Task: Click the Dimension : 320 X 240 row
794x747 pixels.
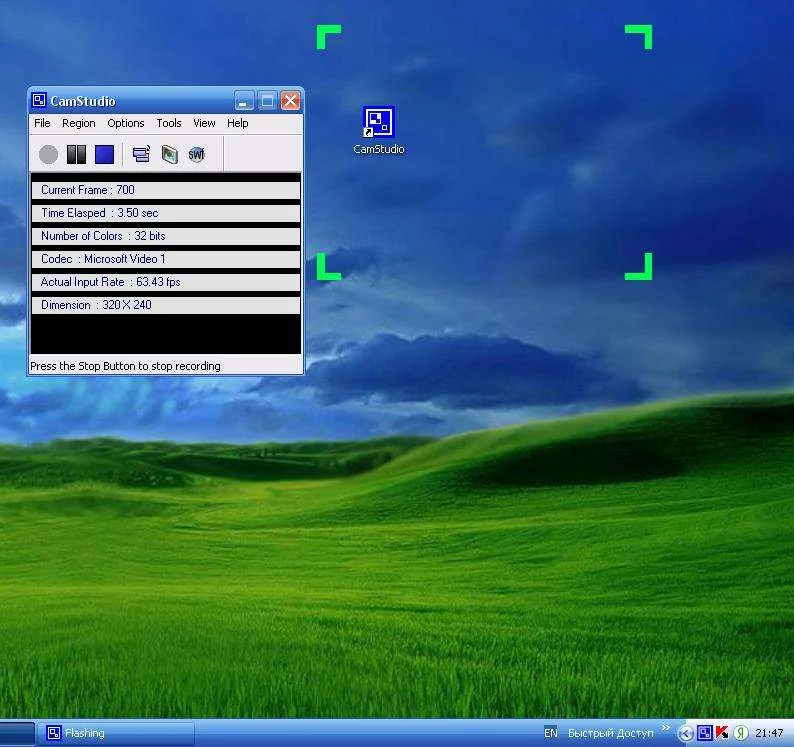Action: 166,305
